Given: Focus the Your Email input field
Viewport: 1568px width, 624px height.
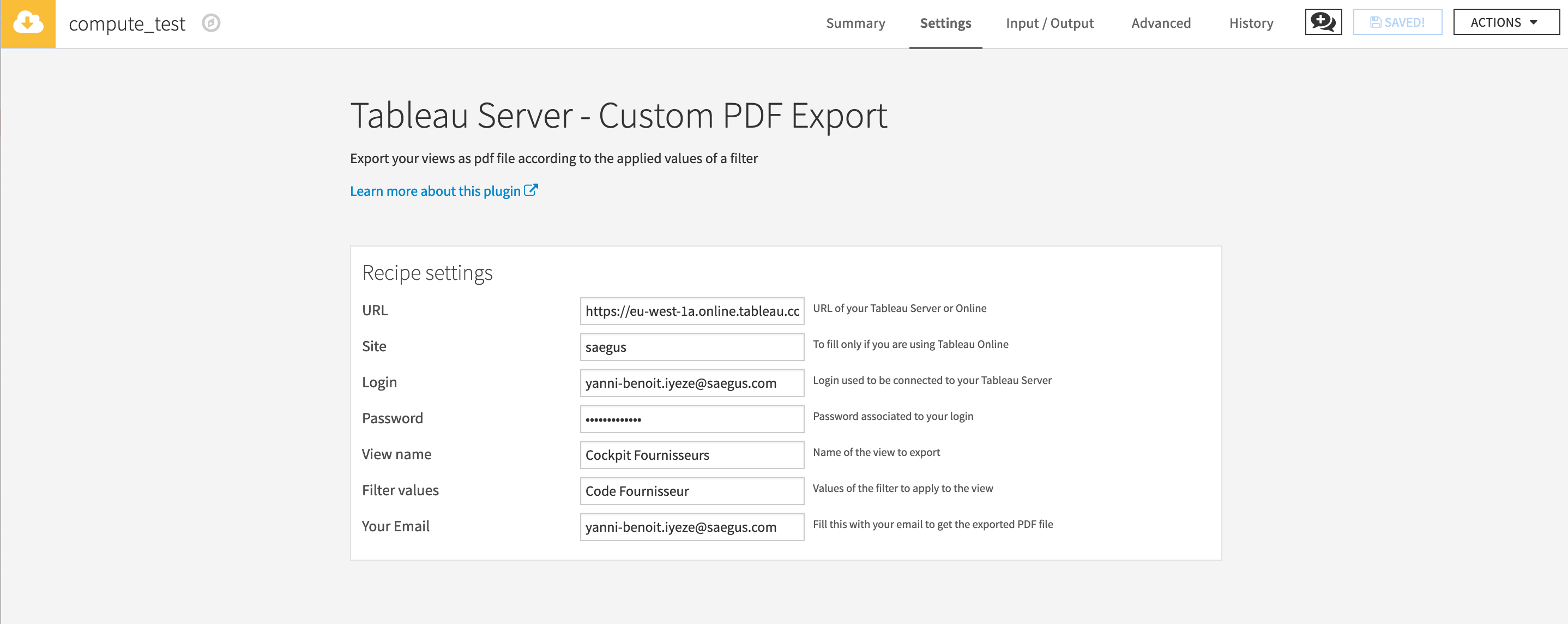Looking at the screenshot, I should coord(691,526).
